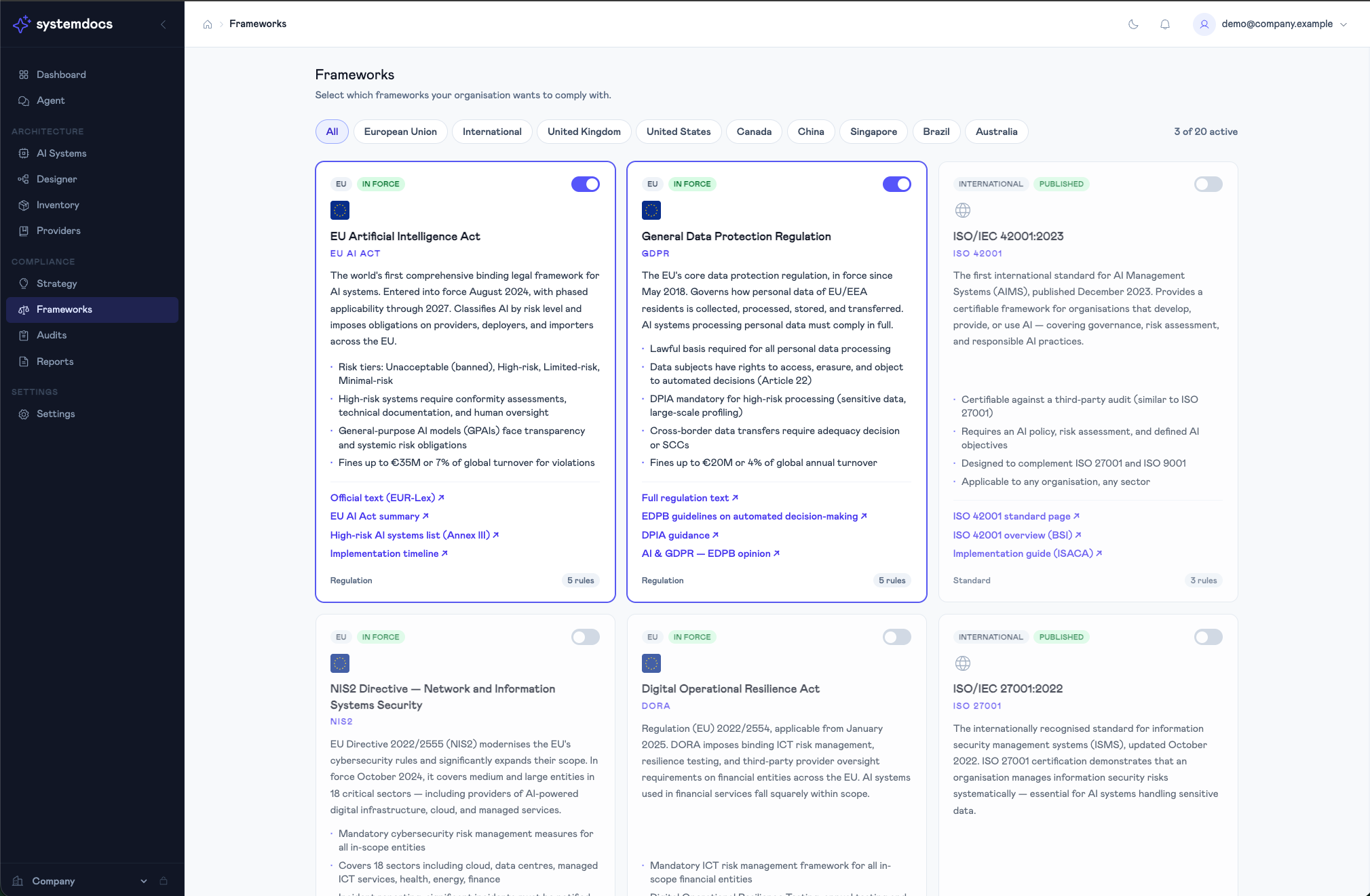Image resolution: width=1370 pixels, height=896 pixels.
Task: Click the home breadcrumb icon
Action: click(208, 24)
